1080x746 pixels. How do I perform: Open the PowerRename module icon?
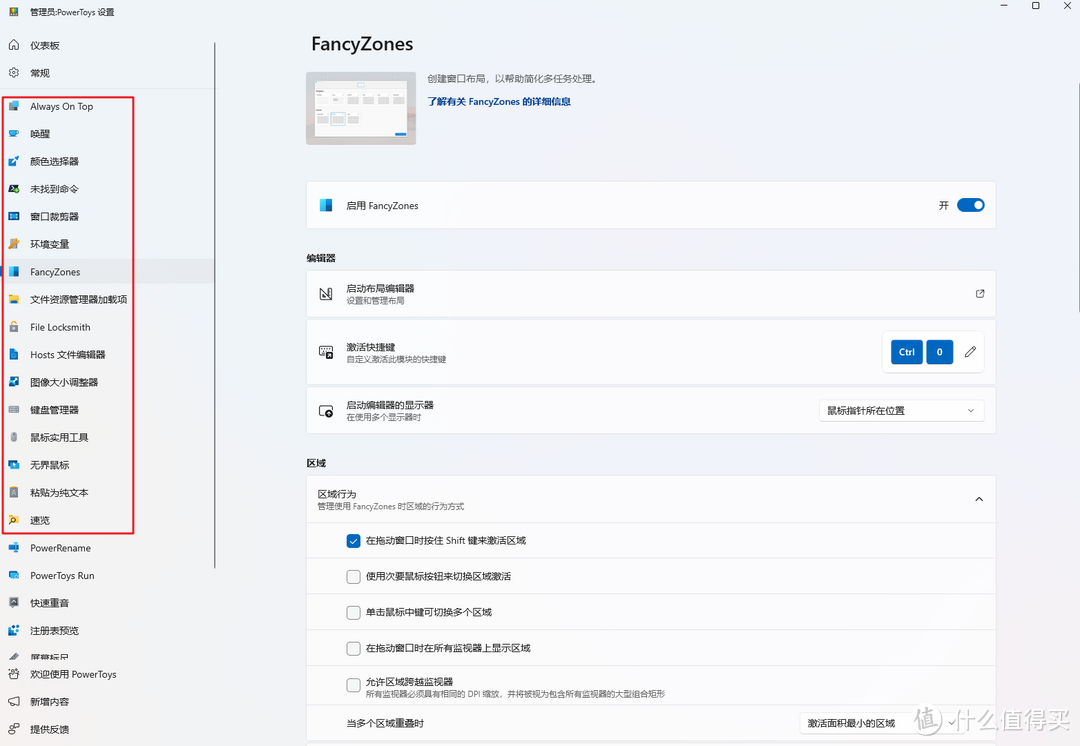(x=14, y=548)
